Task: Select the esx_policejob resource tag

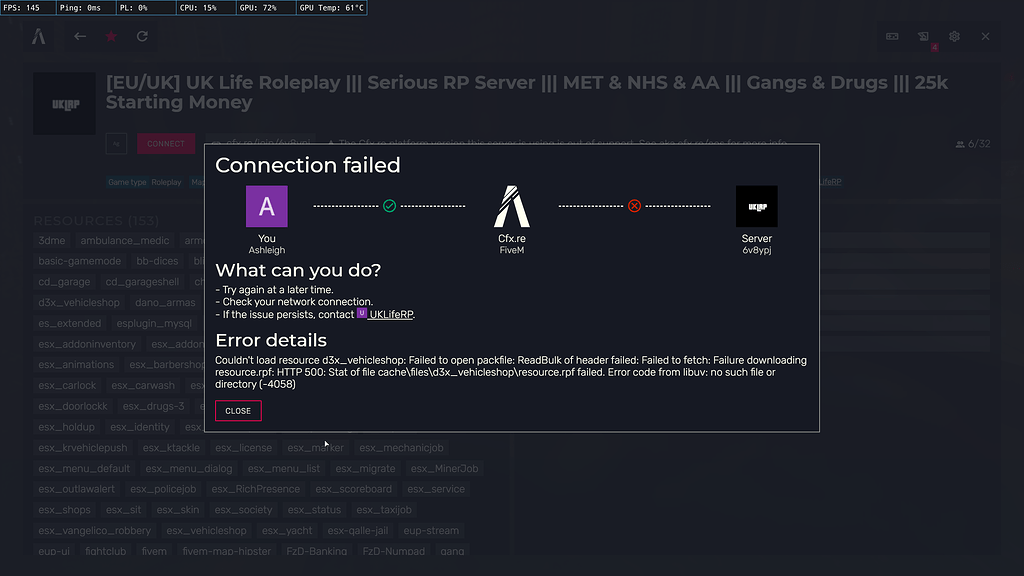Action: (165, 489)
